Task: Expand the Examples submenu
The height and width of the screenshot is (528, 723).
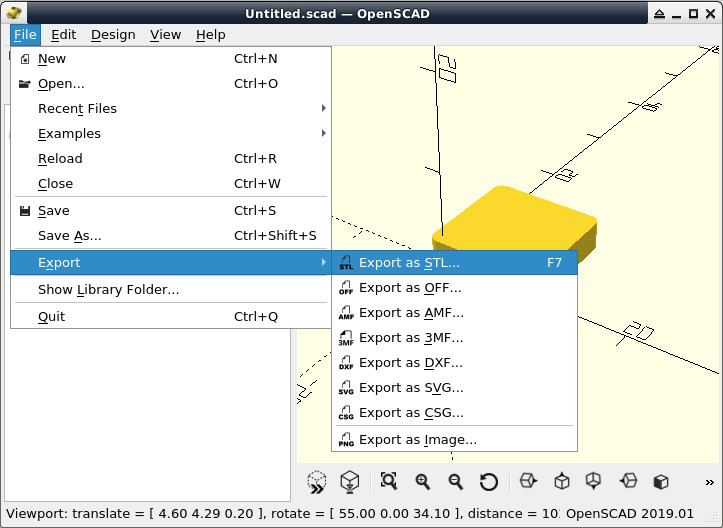Action: click(x=171, y=133)
